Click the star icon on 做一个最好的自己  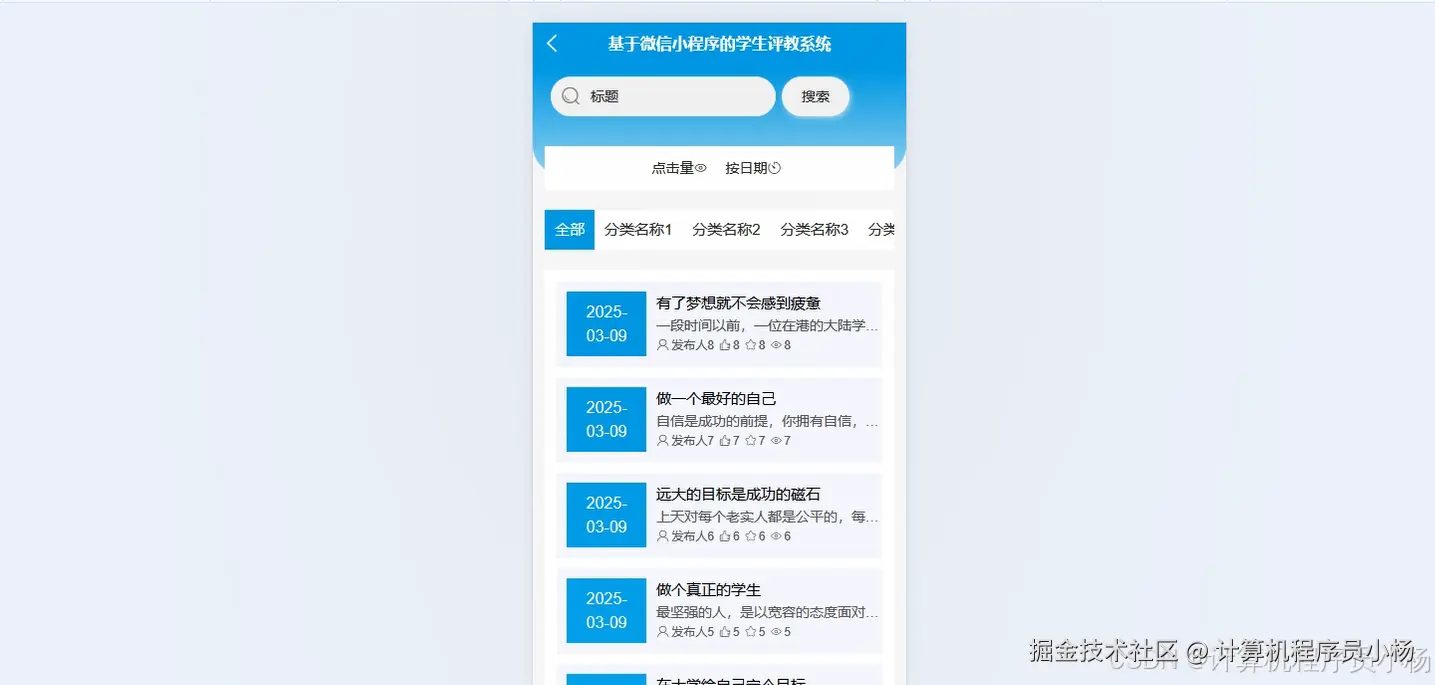751,440
